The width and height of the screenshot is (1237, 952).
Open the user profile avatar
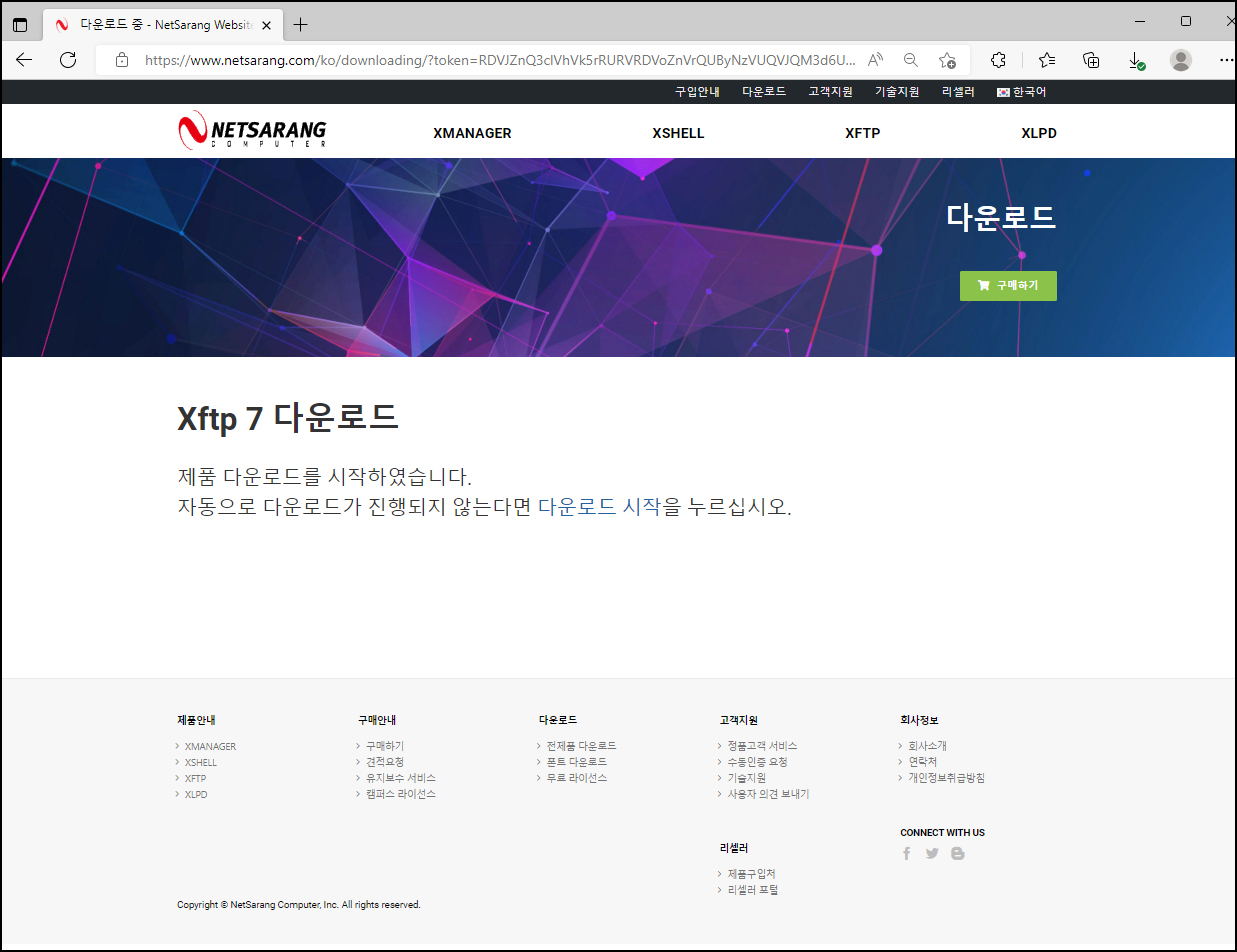(x=1181, y=60)
